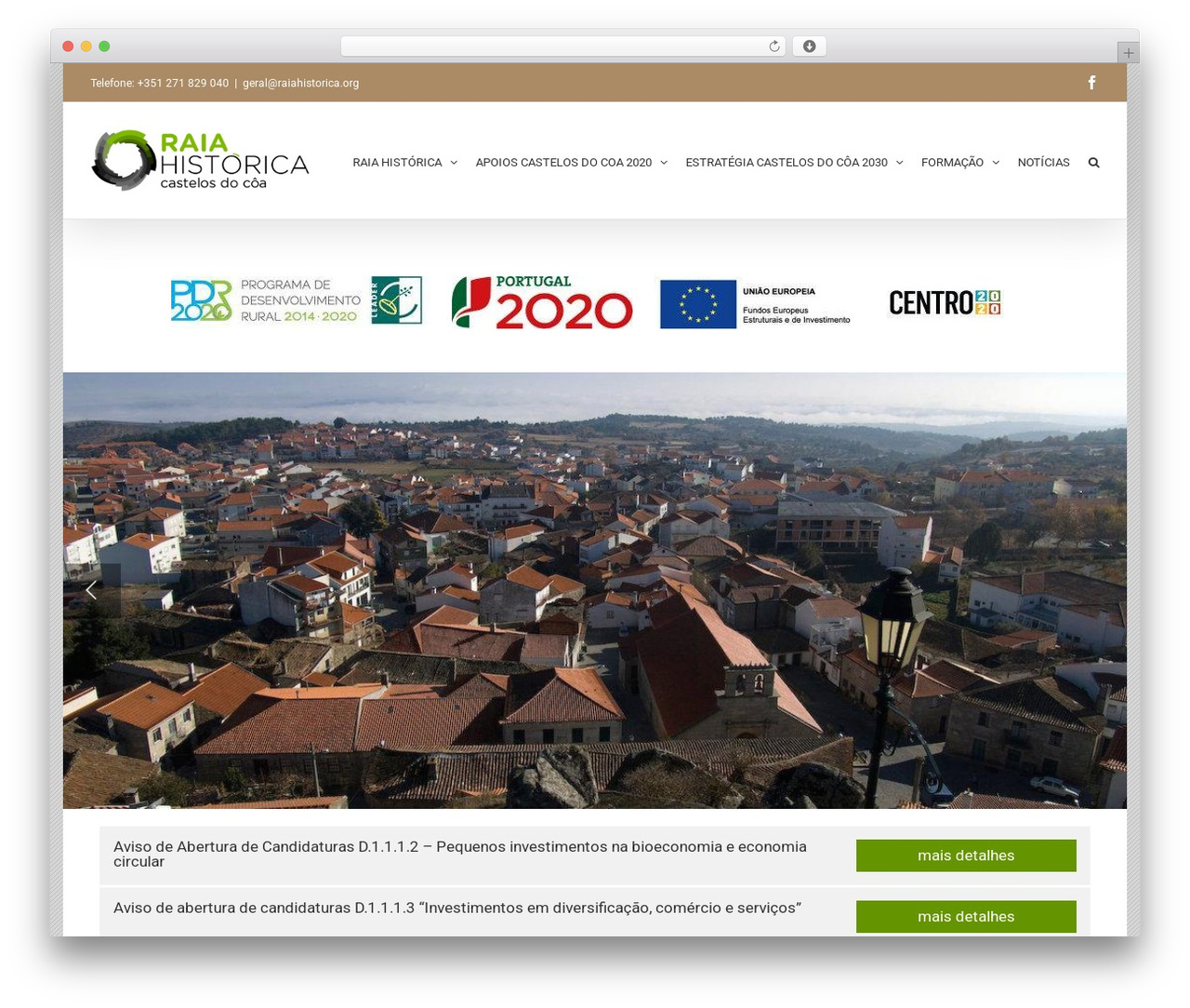
Task: Minimize the window with the yellow button
Action: (x=86, y=46)
